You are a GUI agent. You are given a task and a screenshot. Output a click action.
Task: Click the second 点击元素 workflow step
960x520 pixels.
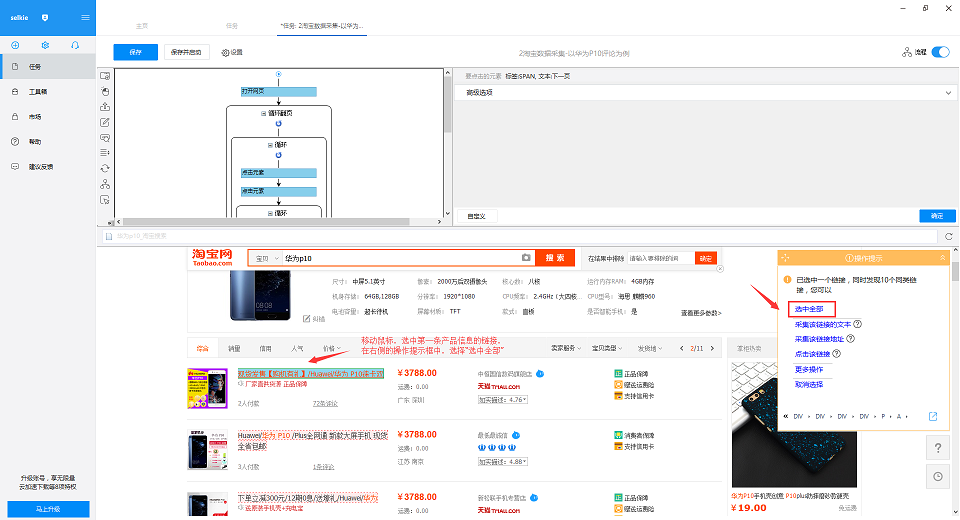tap(279, 192)
